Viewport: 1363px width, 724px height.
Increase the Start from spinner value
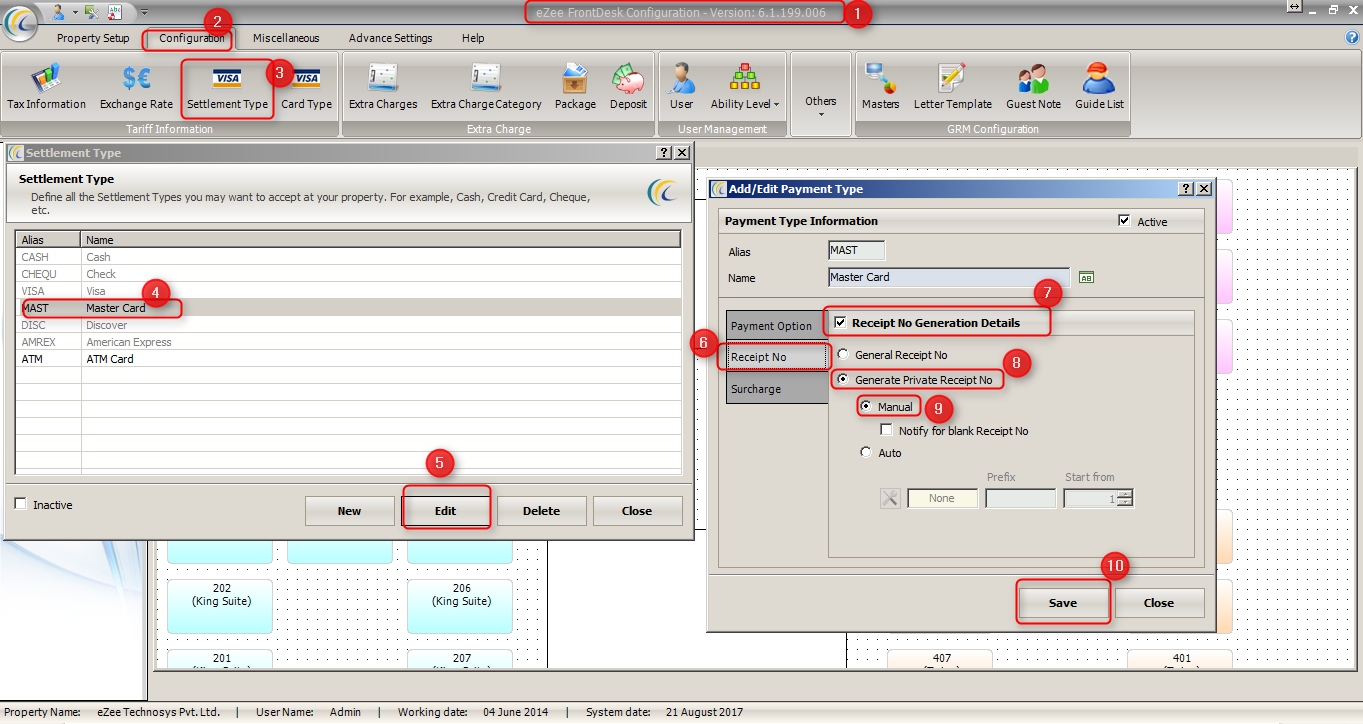coord(1126,494)
